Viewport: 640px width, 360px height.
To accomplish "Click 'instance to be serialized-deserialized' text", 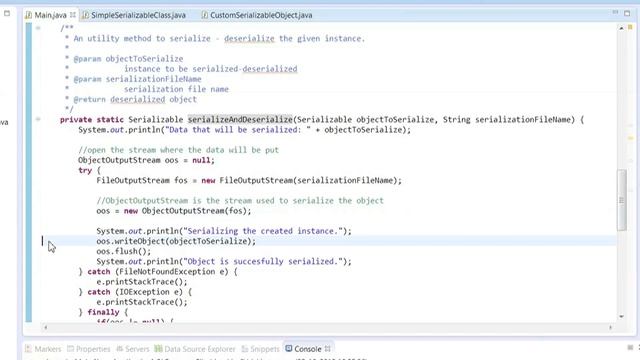I will (x=211, y=69).
